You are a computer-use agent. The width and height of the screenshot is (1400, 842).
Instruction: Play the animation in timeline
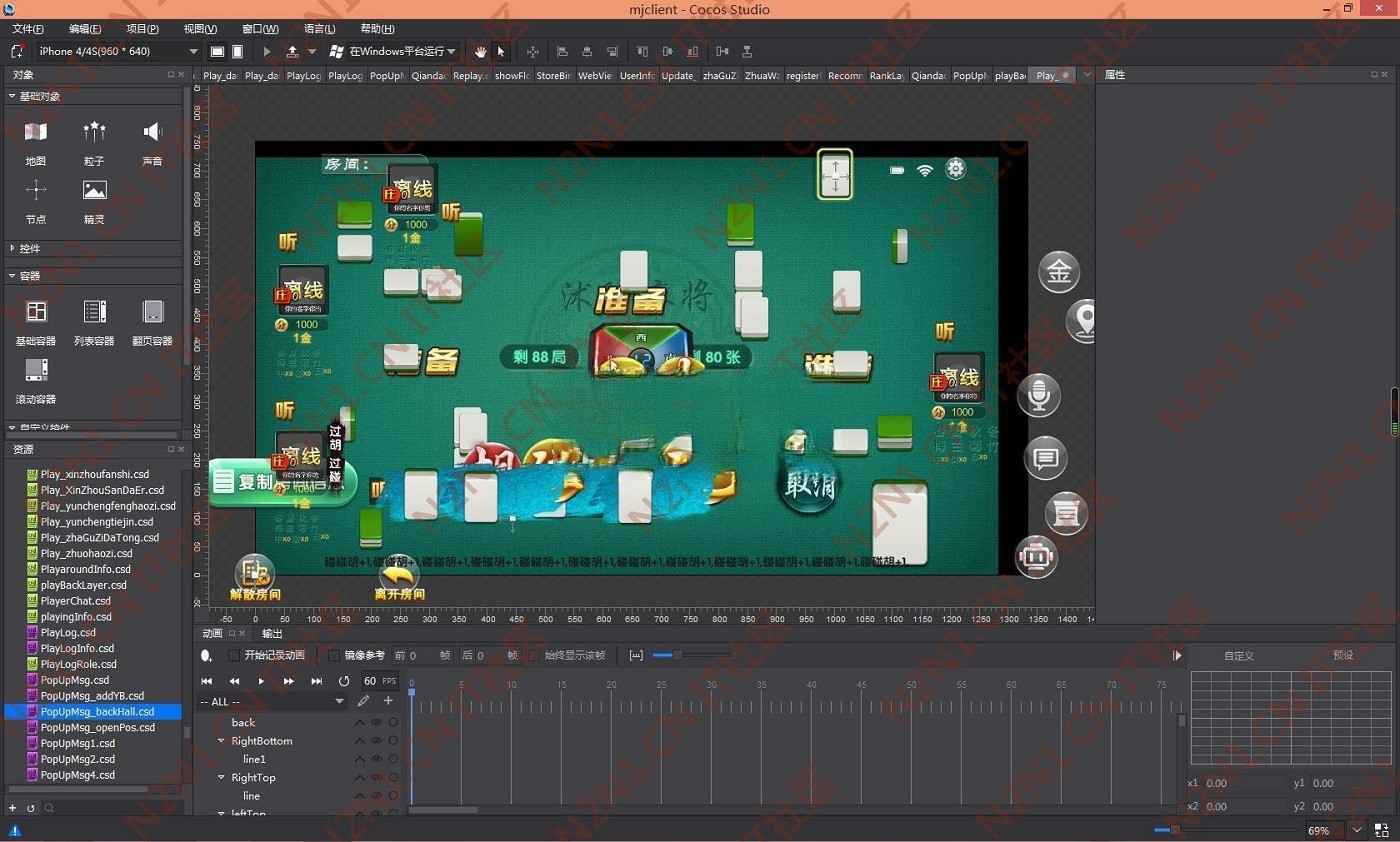(262, 681)
